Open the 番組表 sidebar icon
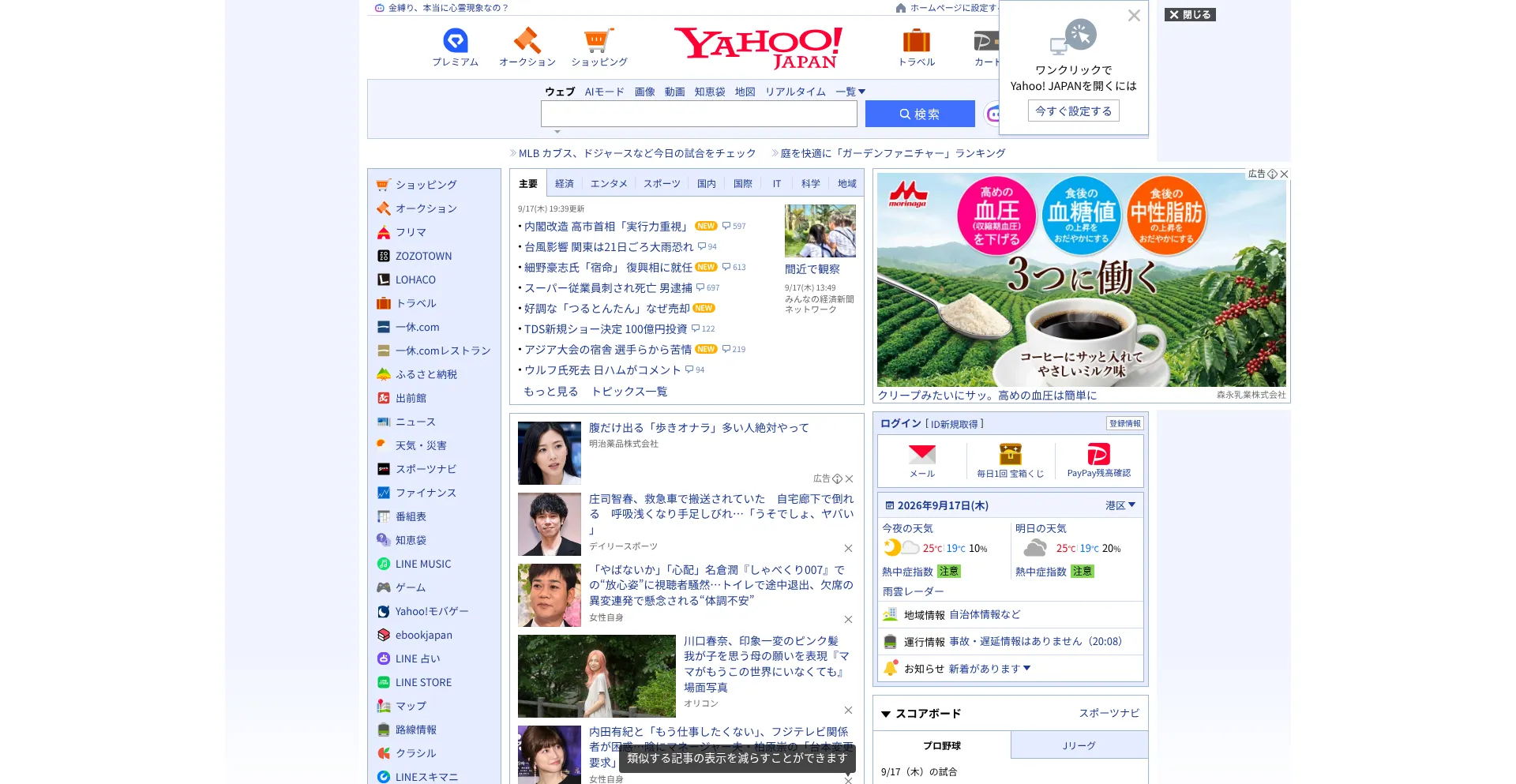Screen dimensions: 1516x784 [x=384, y=516]
